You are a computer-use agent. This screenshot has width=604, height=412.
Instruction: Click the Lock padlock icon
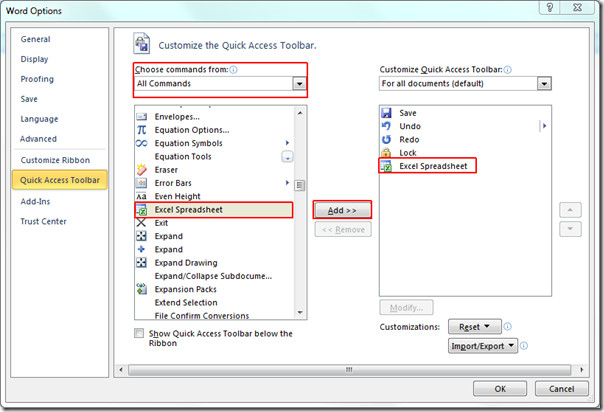(386, 152)
